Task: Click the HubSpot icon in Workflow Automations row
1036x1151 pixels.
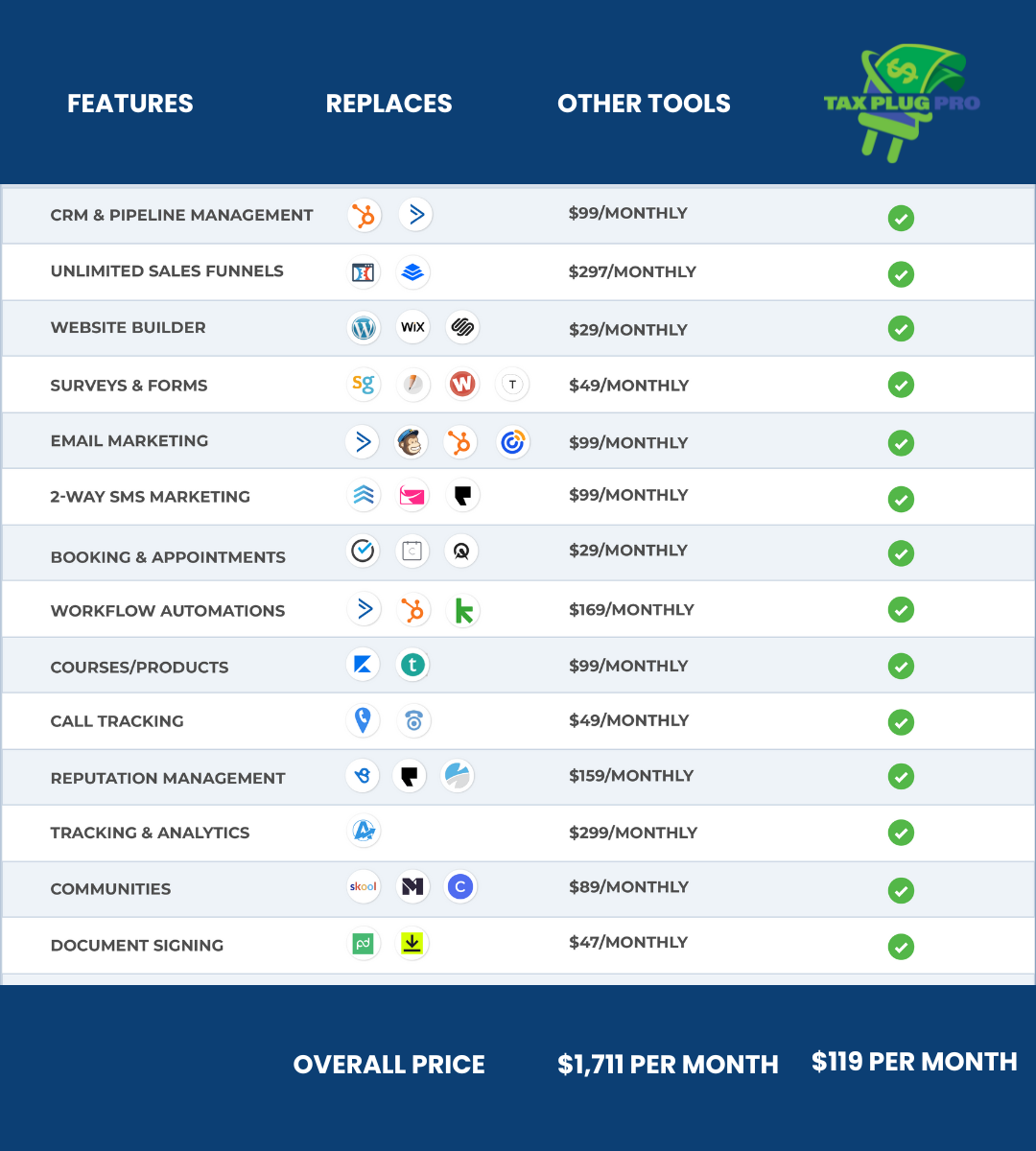Action: point(413,610)
